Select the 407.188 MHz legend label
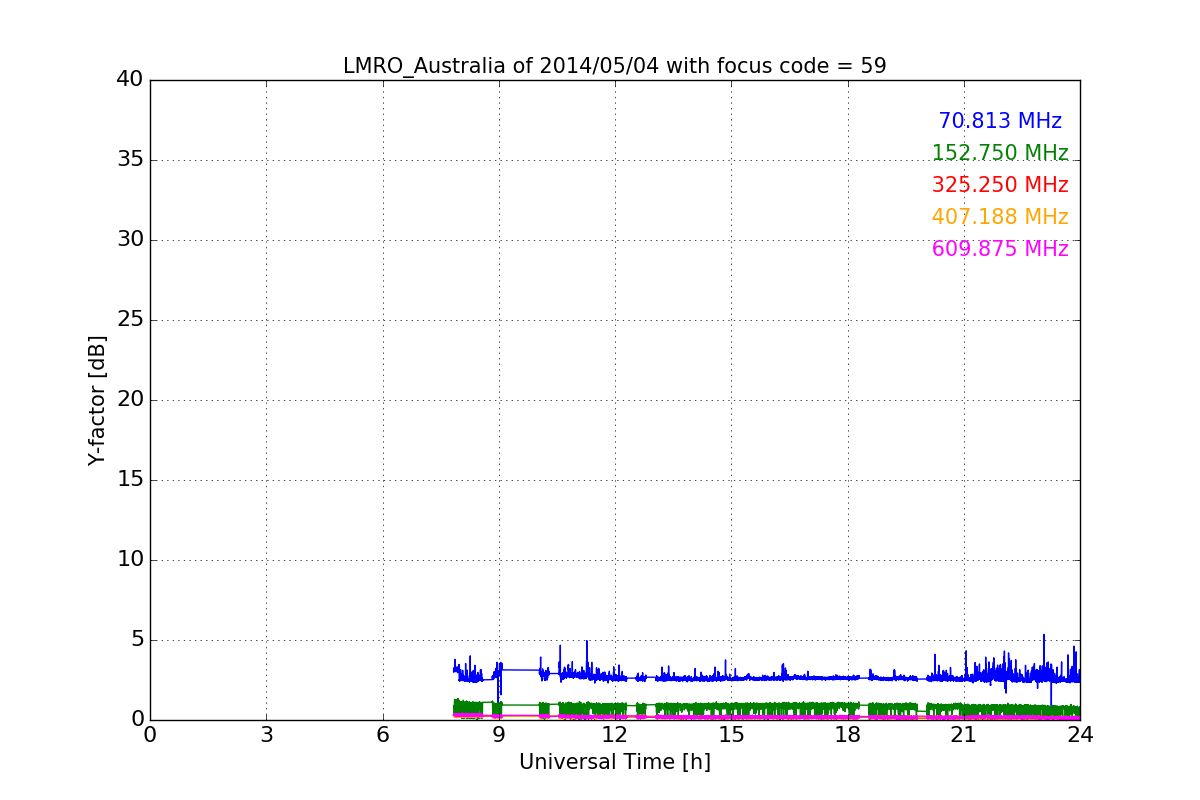The width and height of the screenshot is (1200, 800). coord(1000,217)
